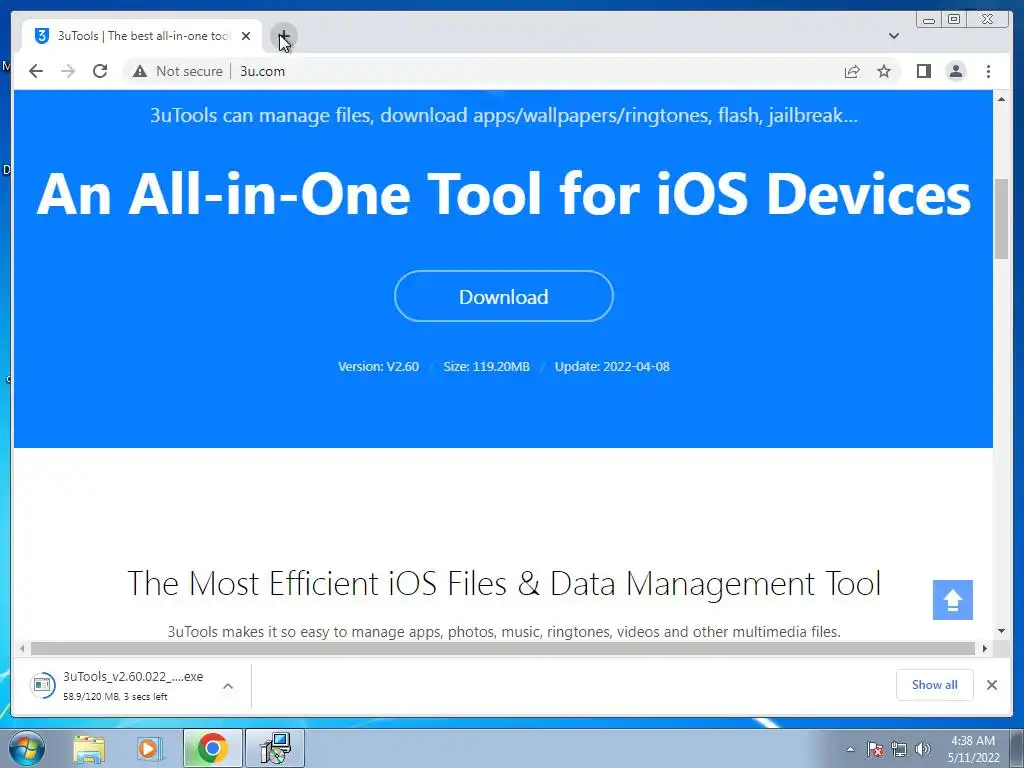Open a new tab with the plus button
This screenshot has height=768, width=1024.
coord(283,36)
